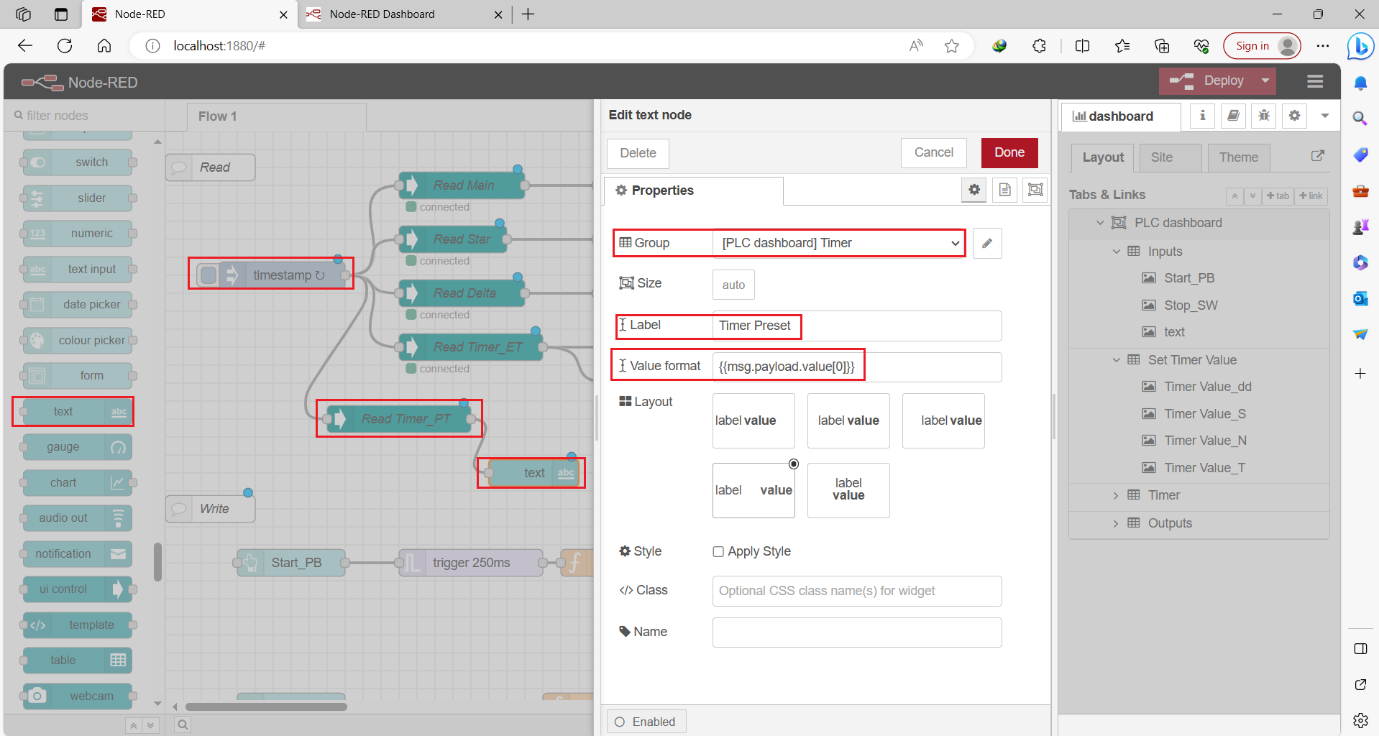Viewport: 1379px width, 736px height.
Task: Click the pencil icon beside the Group dropdown
Action: click(987, 243)
